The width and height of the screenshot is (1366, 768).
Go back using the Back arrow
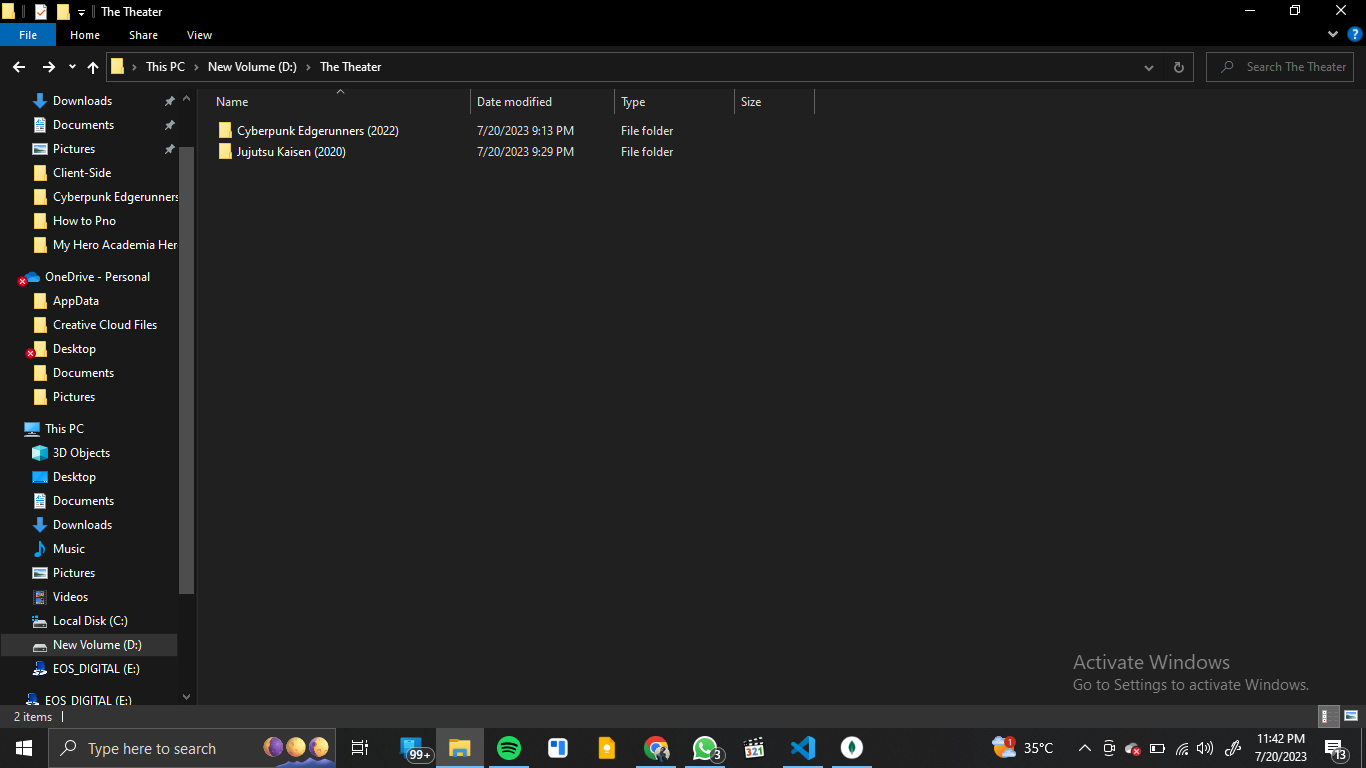click(19, 67)
